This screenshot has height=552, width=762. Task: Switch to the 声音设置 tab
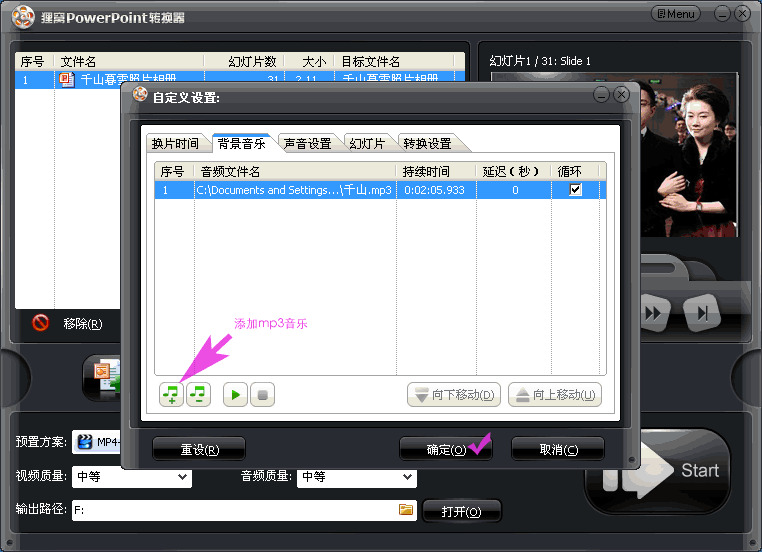tap(307, 144)
